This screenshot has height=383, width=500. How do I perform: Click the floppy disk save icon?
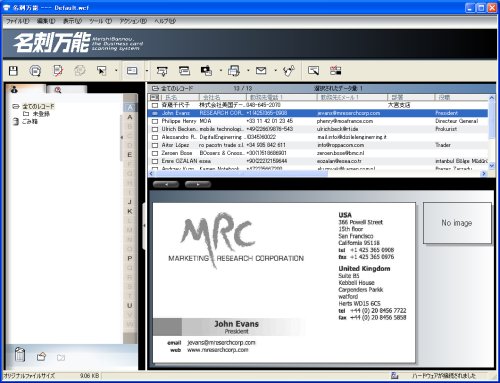pyautogui.click(x=13, y=71)
